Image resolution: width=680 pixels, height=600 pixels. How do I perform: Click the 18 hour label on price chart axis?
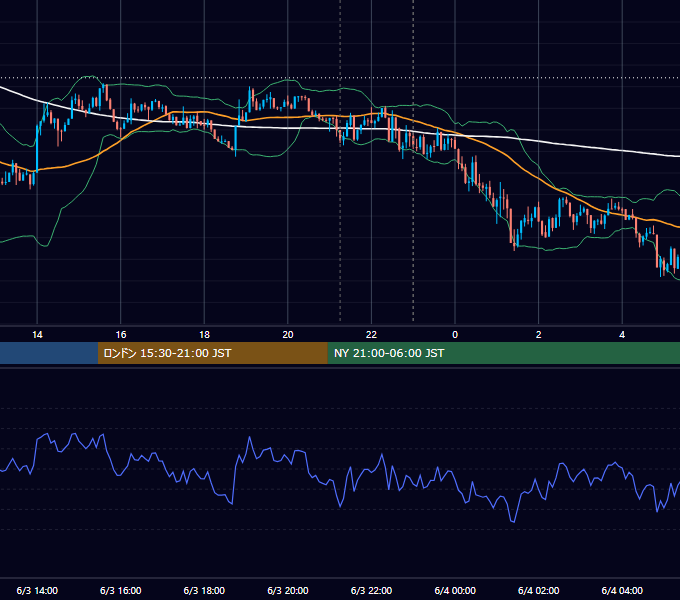(x=204, y=335)
